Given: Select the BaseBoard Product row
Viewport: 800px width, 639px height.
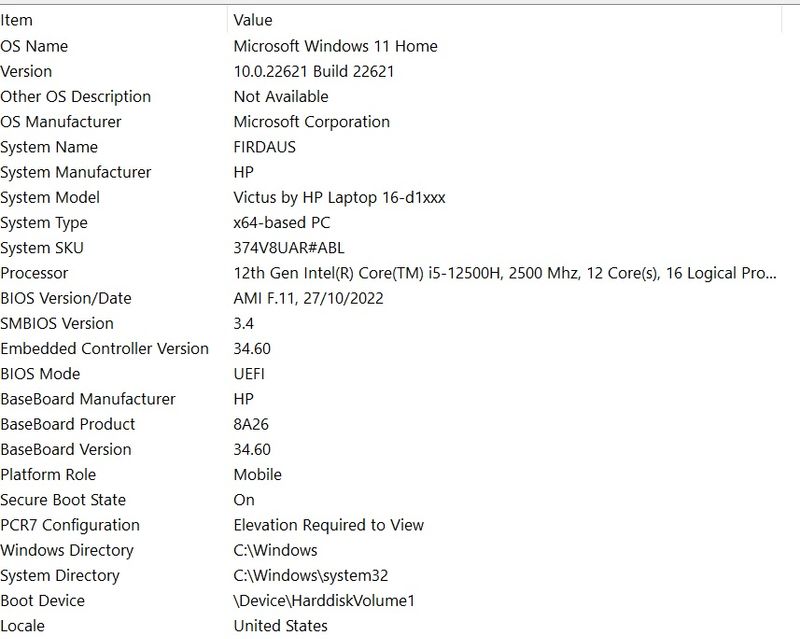Looking at the screenshot, I should coord(68,424).
